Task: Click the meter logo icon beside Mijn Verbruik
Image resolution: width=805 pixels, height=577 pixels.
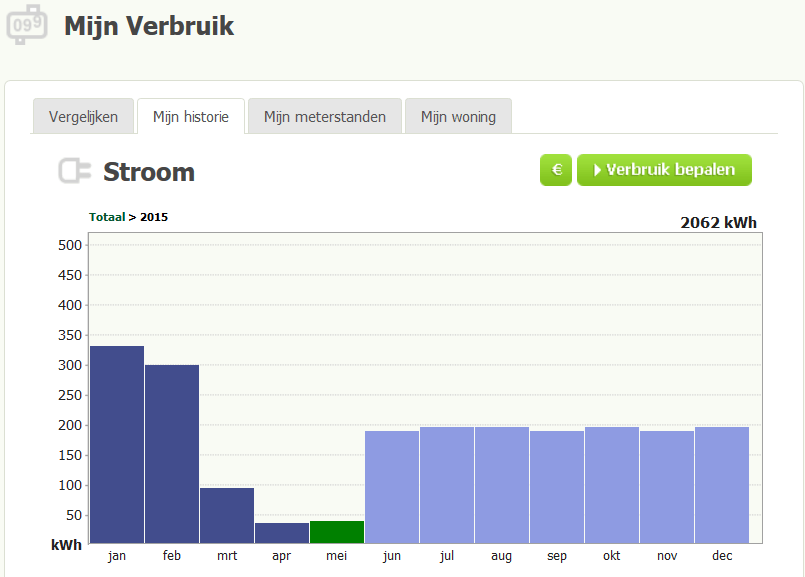Action: click(x=27, y=25)
